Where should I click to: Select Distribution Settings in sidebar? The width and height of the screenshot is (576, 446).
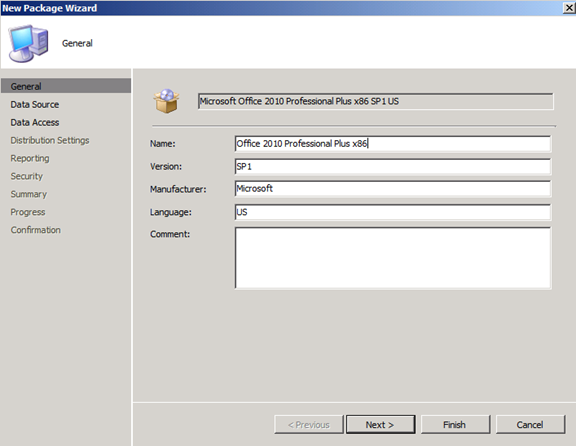50,140
